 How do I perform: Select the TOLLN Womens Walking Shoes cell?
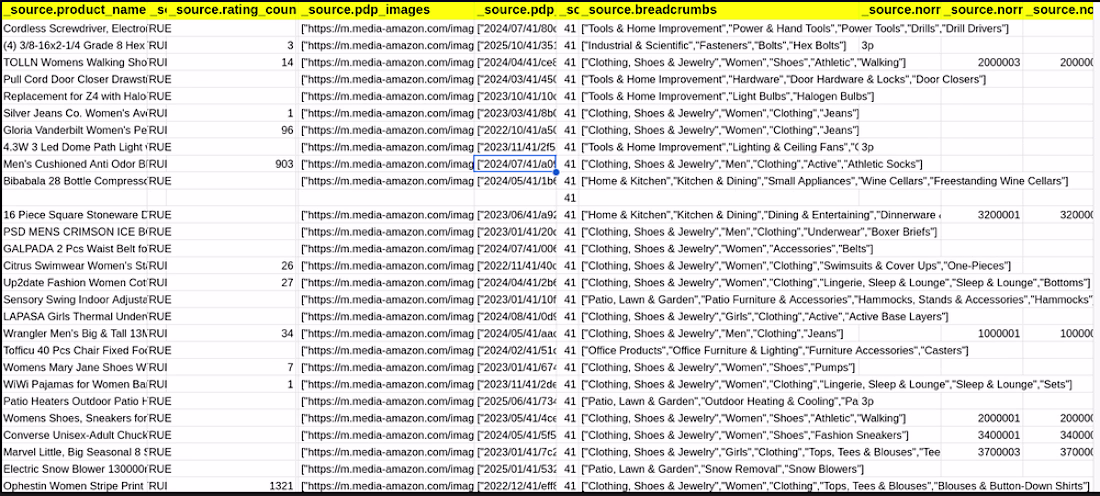click(x=74, y=62)
